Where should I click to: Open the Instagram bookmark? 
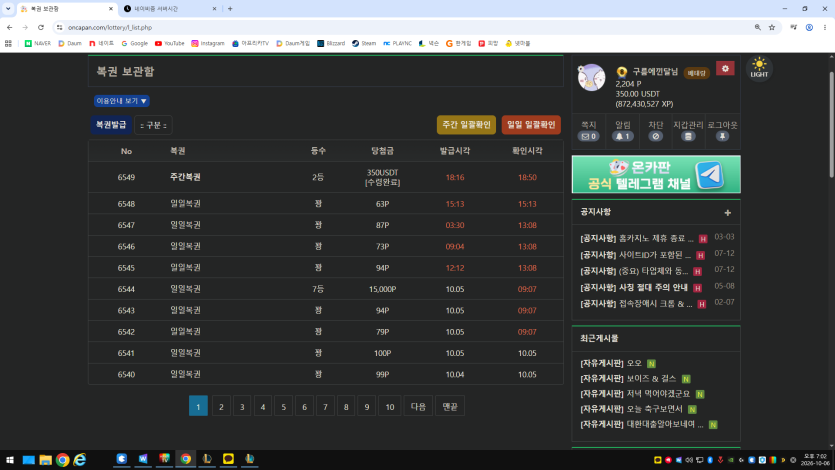(208, 43)
